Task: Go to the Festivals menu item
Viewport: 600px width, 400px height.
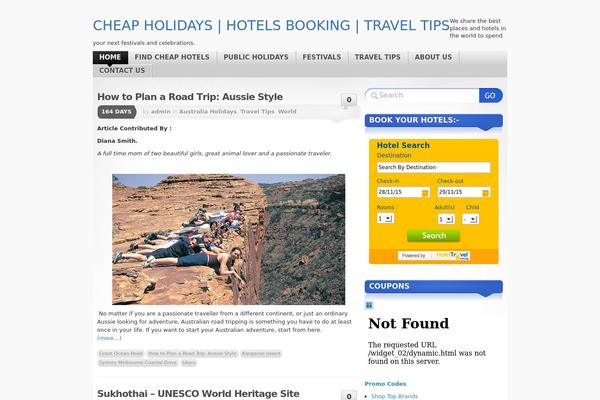Action: (321, 57)
